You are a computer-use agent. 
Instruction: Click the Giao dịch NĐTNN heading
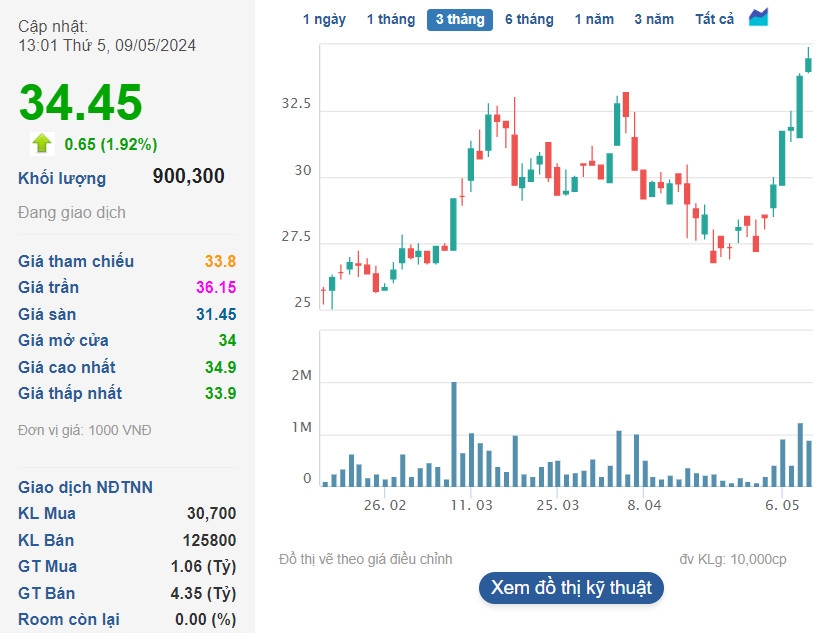(x=85, y=487)
